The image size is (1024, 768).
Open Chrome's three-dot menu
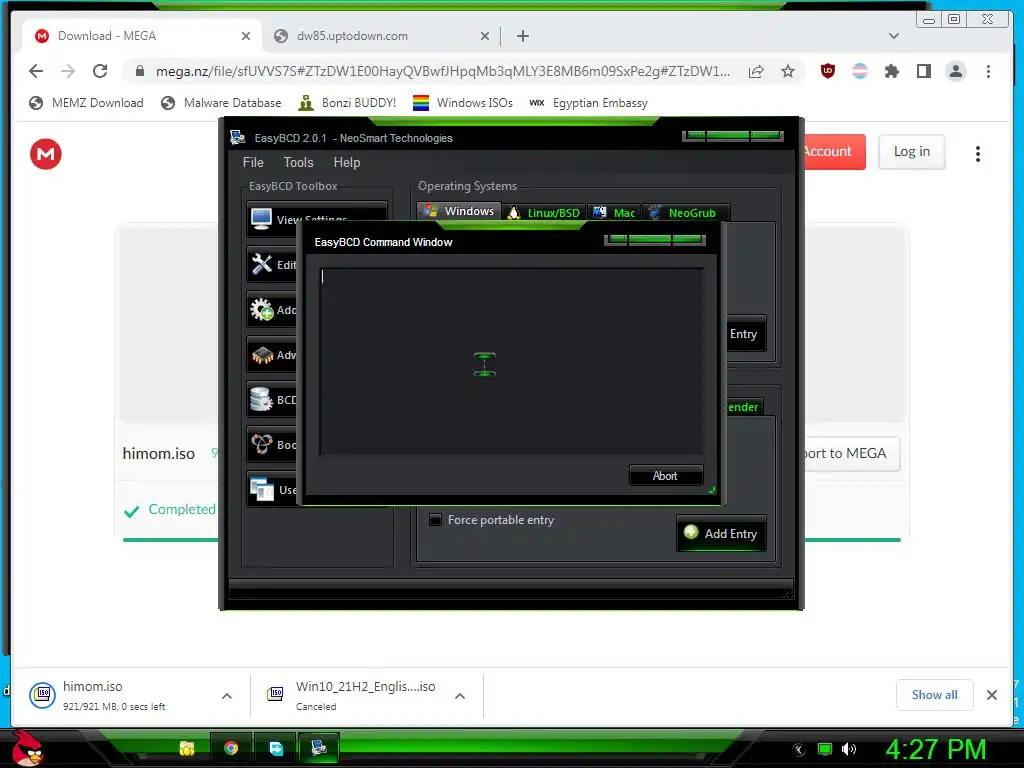988,71
